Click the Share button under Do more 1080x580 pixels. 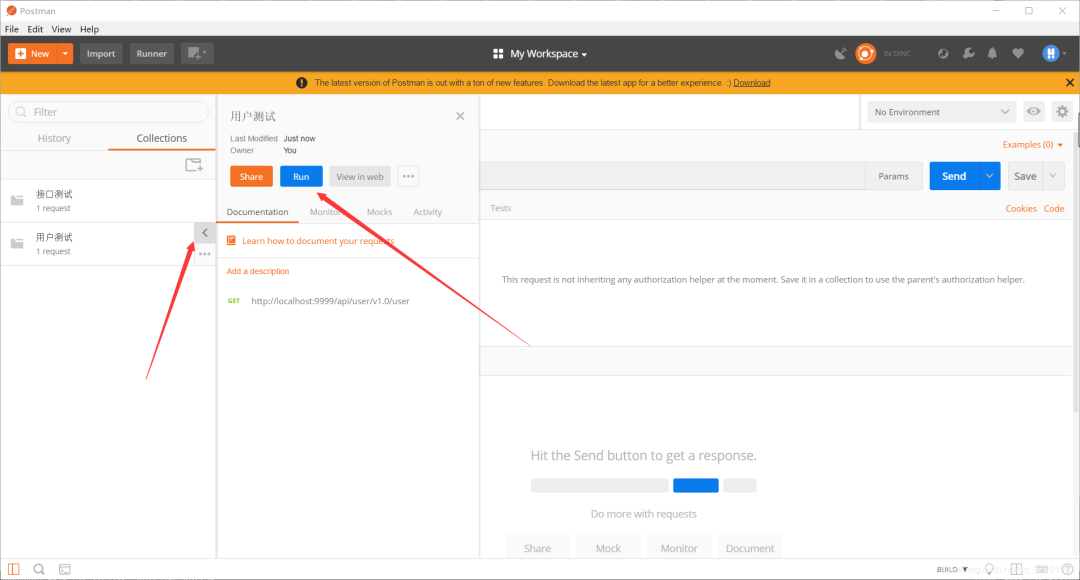[x=537, y=548]
